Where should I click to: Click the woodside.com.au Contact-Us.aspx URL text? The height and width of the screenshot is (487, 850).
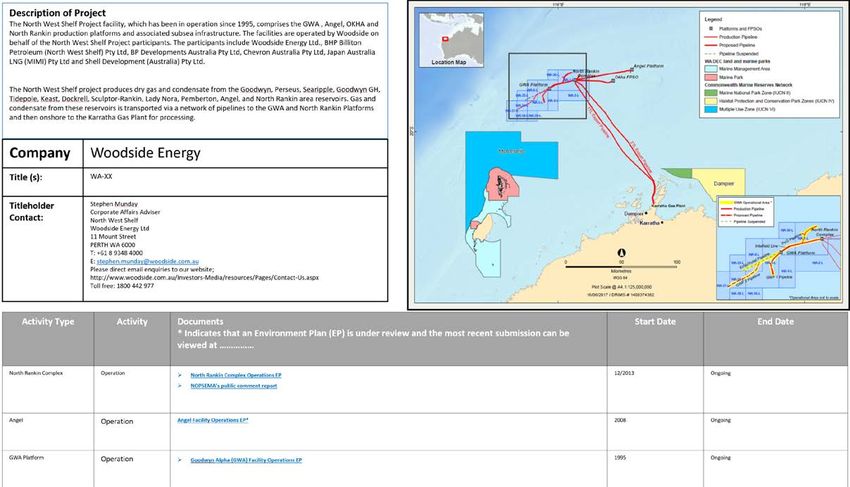[204, 277]
